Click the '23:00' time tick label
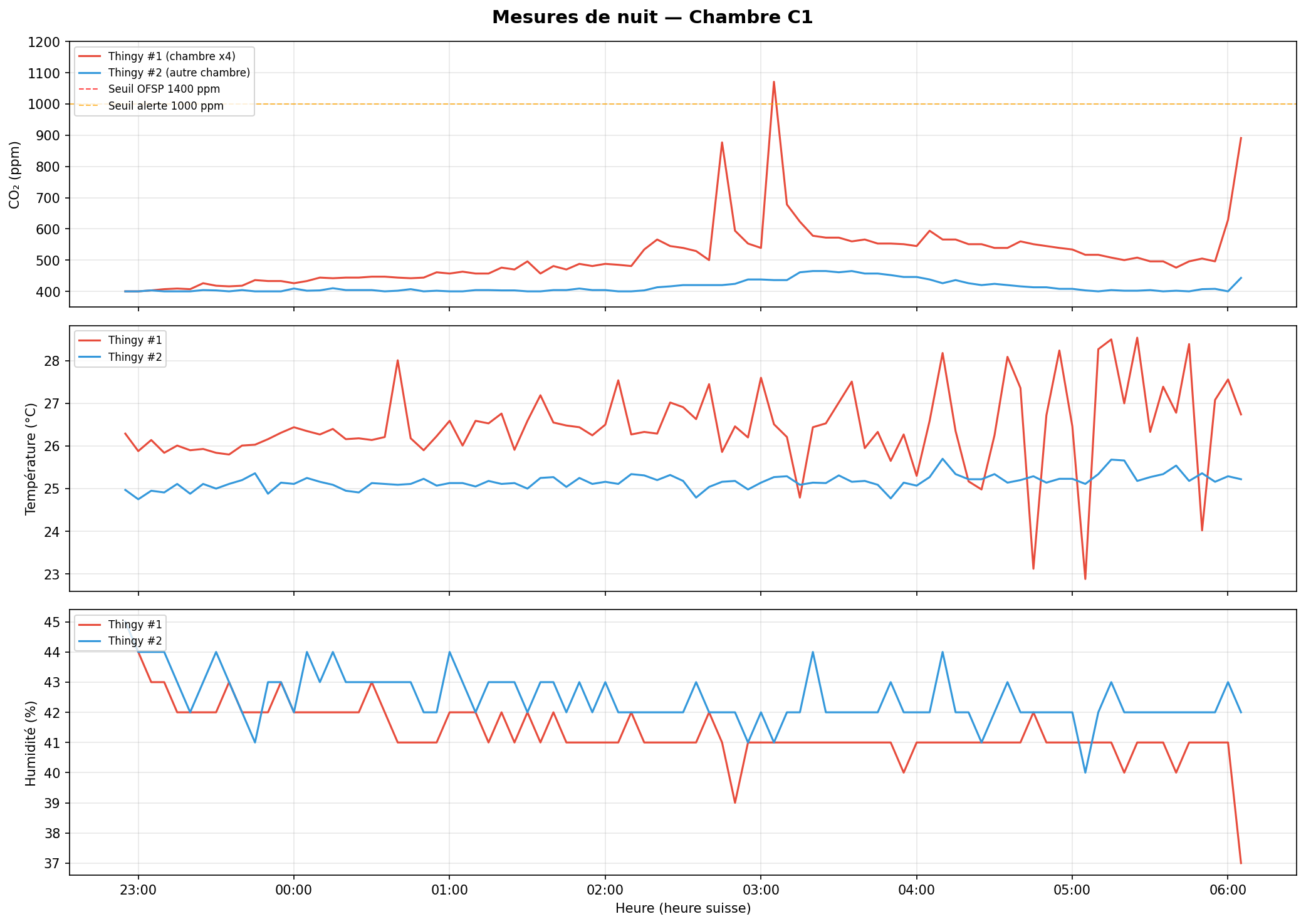 (x=138, y=890)
